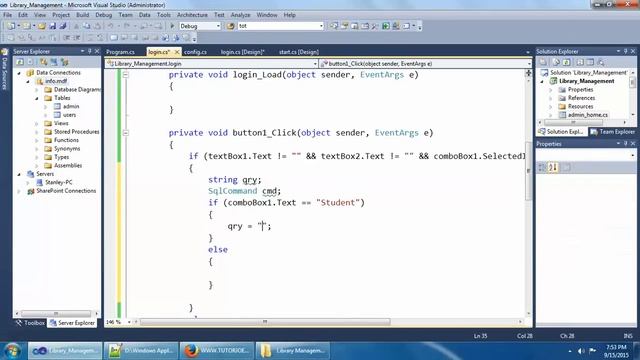Image resolution: width=640 pixels, height=360 pixels.
Task: Switch to the Program.cs tab
Action: tap(120, 52)
